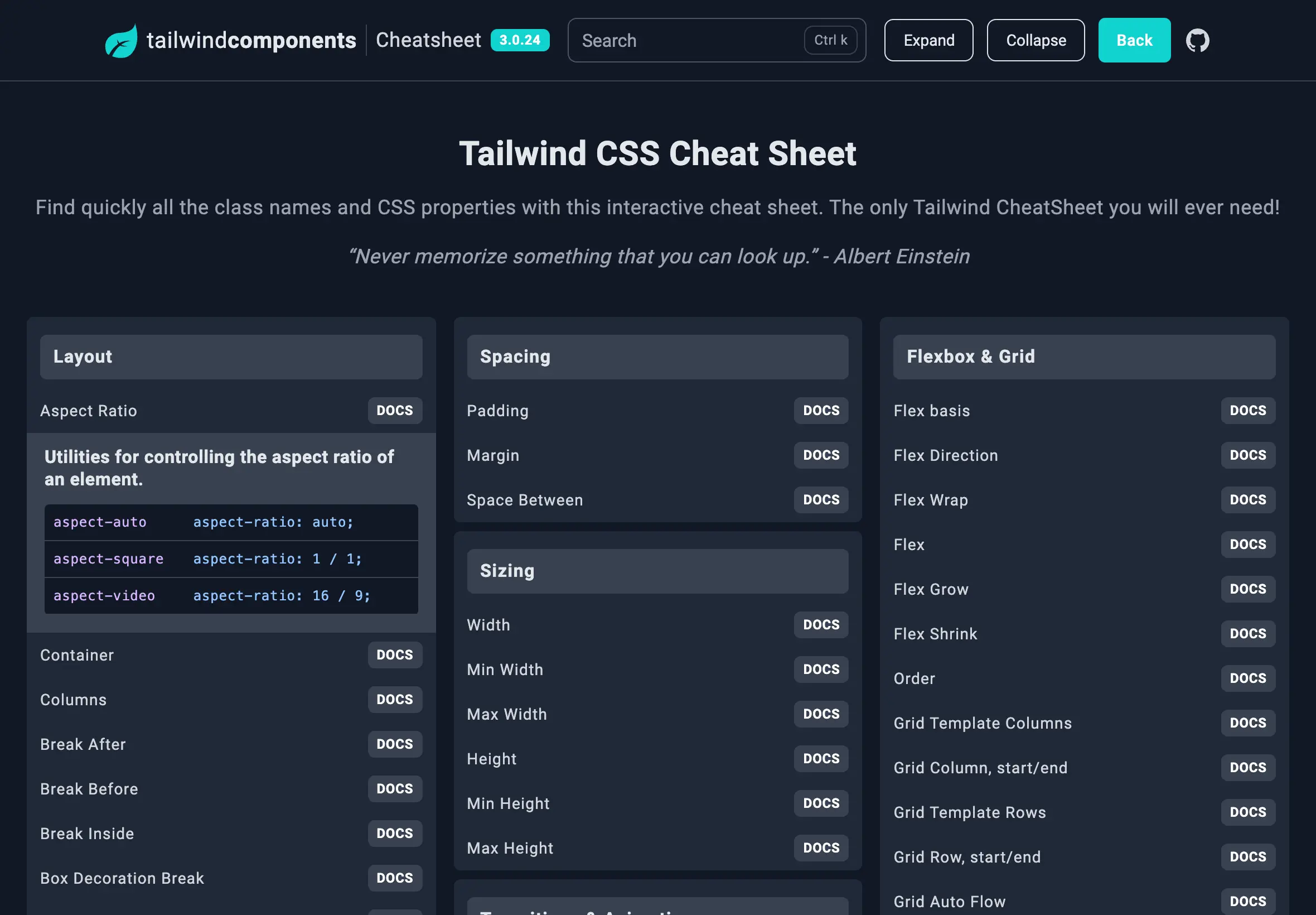
Task: Open DOCS for Max Height
Action: click(821, 849)
